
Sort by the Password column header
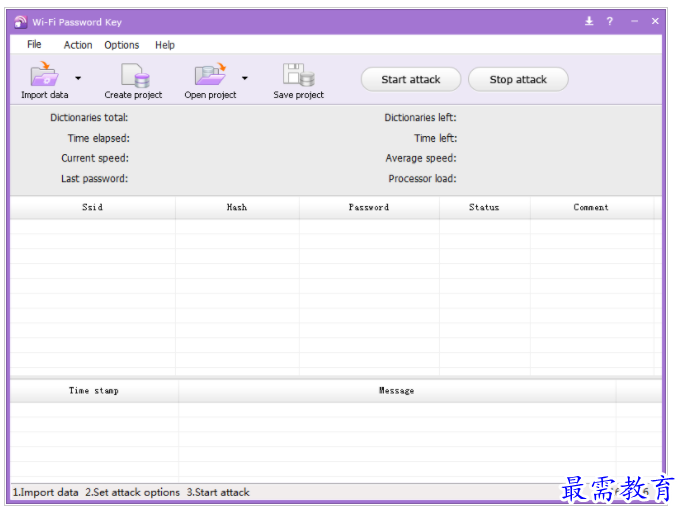[x=369, y=207]
